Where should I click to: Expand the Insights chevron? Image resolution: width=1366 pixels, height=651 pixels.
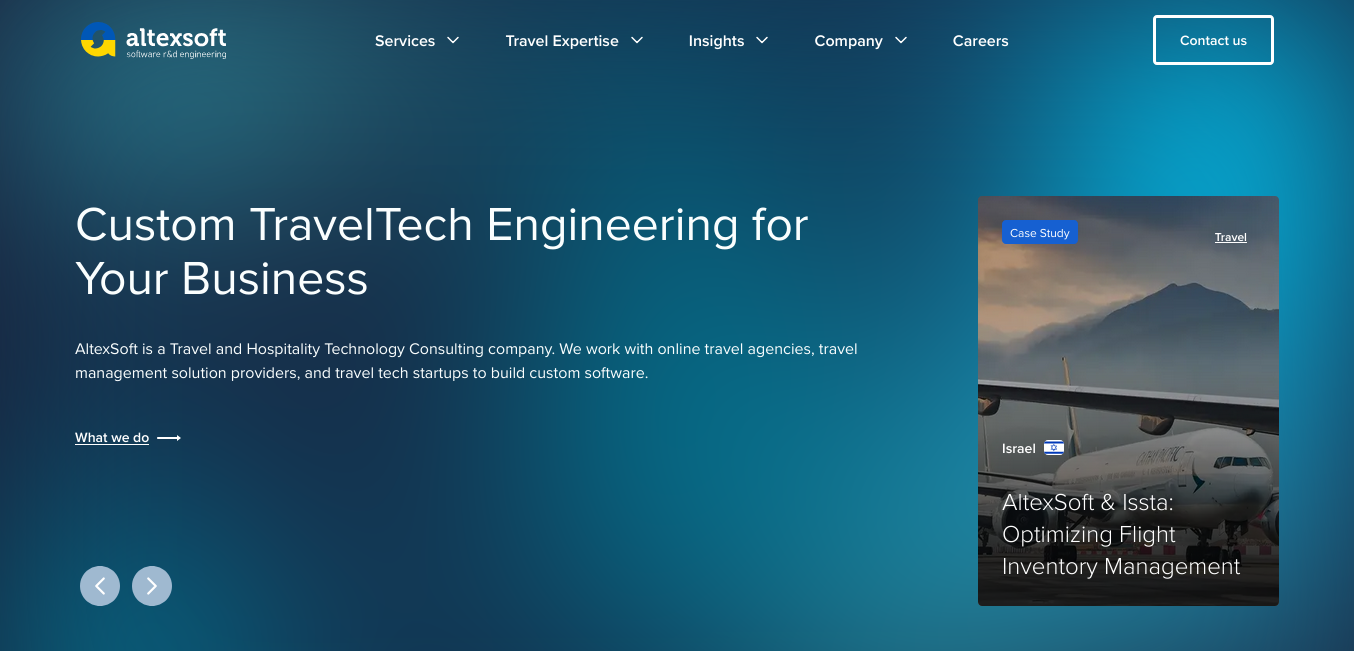(762, 41)
